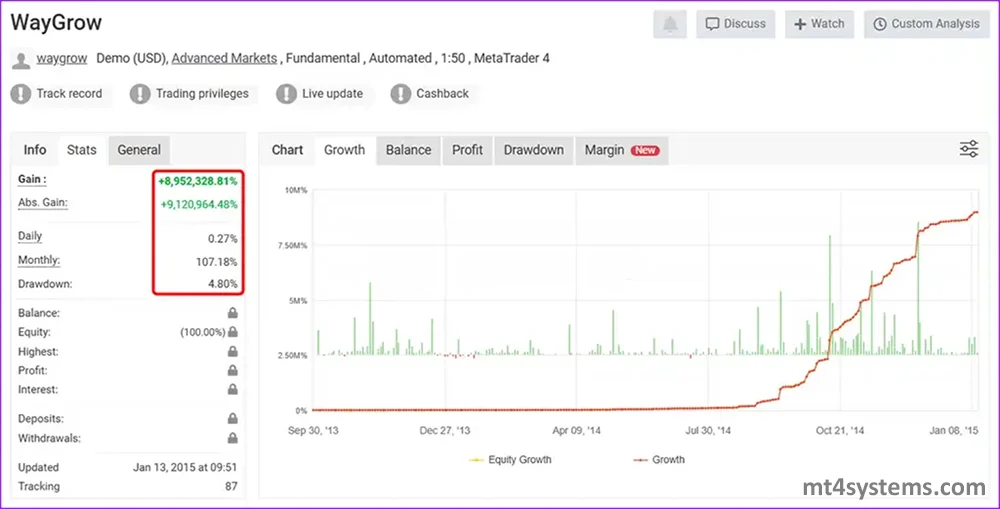Click the Highest lock icon
Image resolution: width=1000 pixels, height=509 pixels.
233,351
